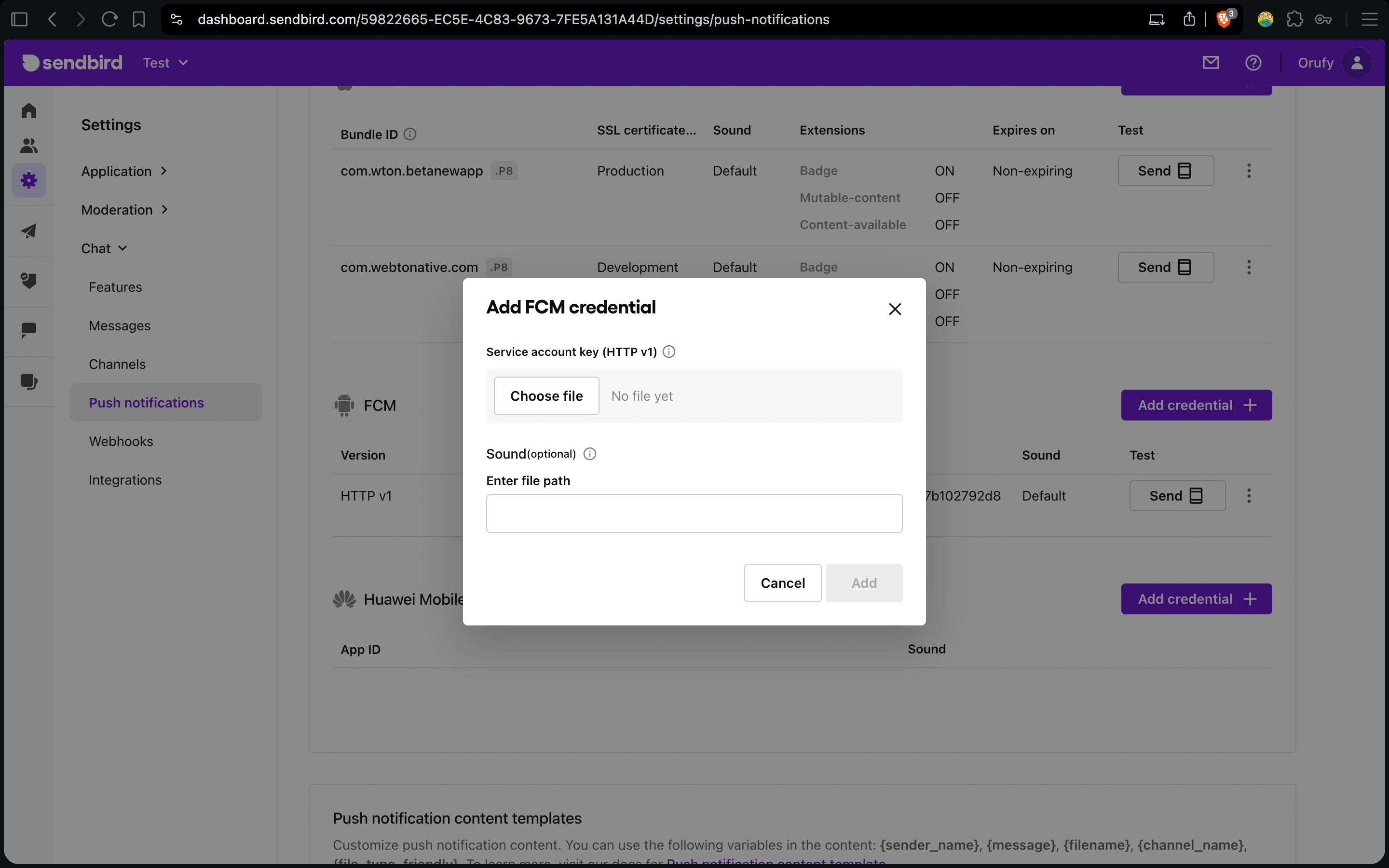This screenshot has width=1389, height=868.
Task: Open more options for com.wton.betanewapp row
Action: [x=1249, y=171]
